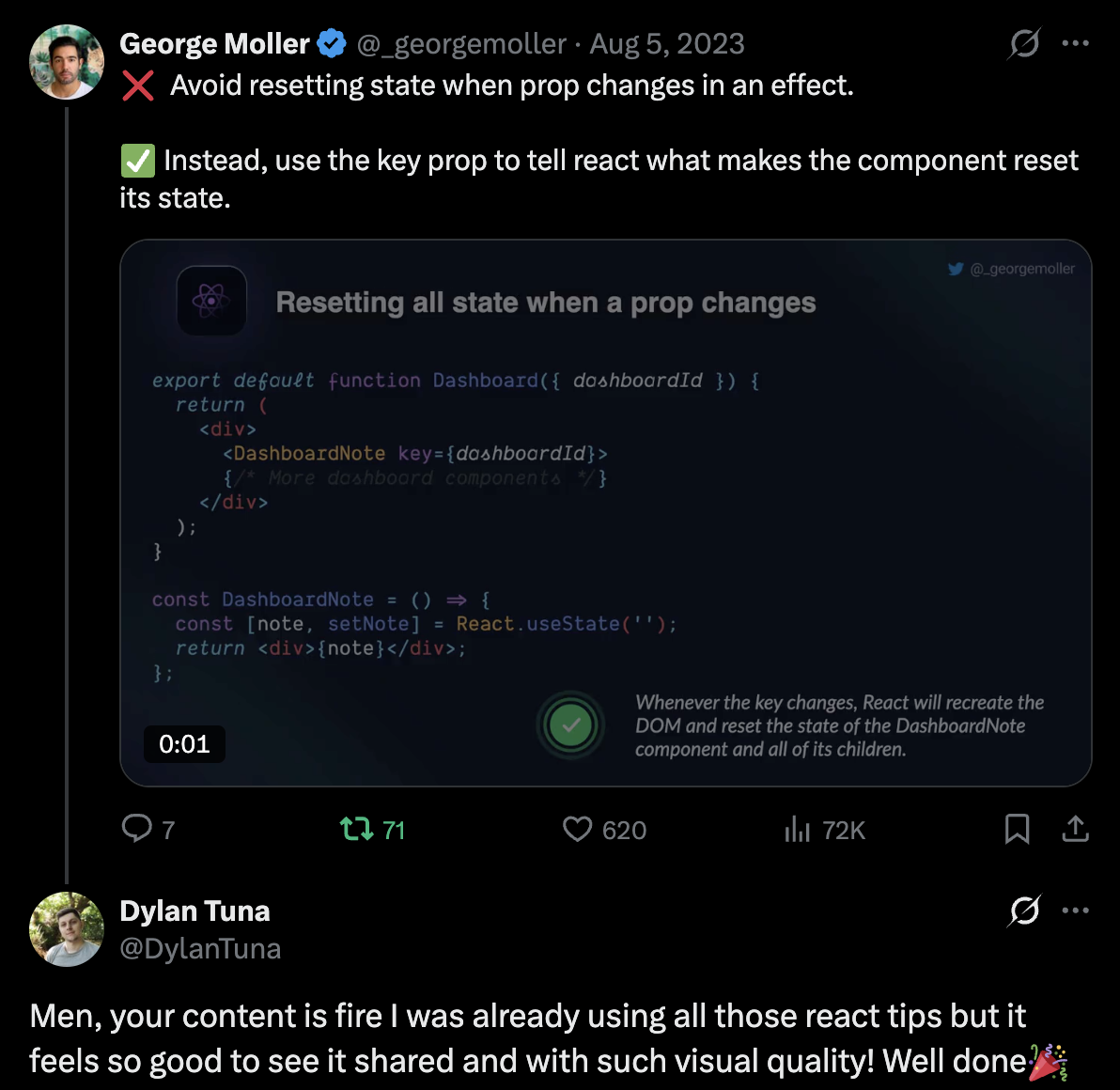1120x1090 pixels.
Task: Click the Dylan Tuna display name
Action: click(194, 911)
